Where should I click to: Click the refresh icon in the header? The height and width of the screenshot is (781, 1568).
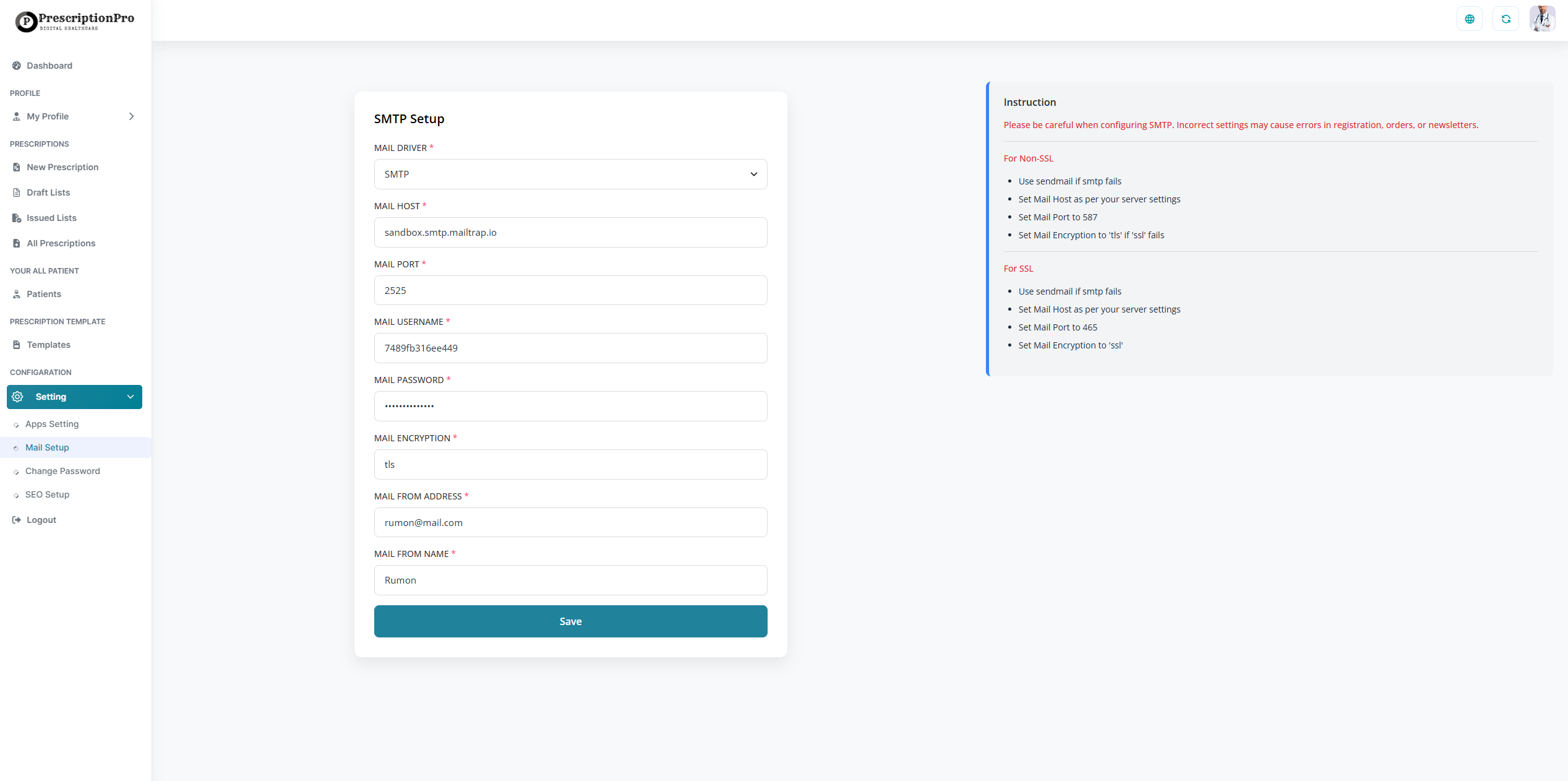(x=1507, y=19)
